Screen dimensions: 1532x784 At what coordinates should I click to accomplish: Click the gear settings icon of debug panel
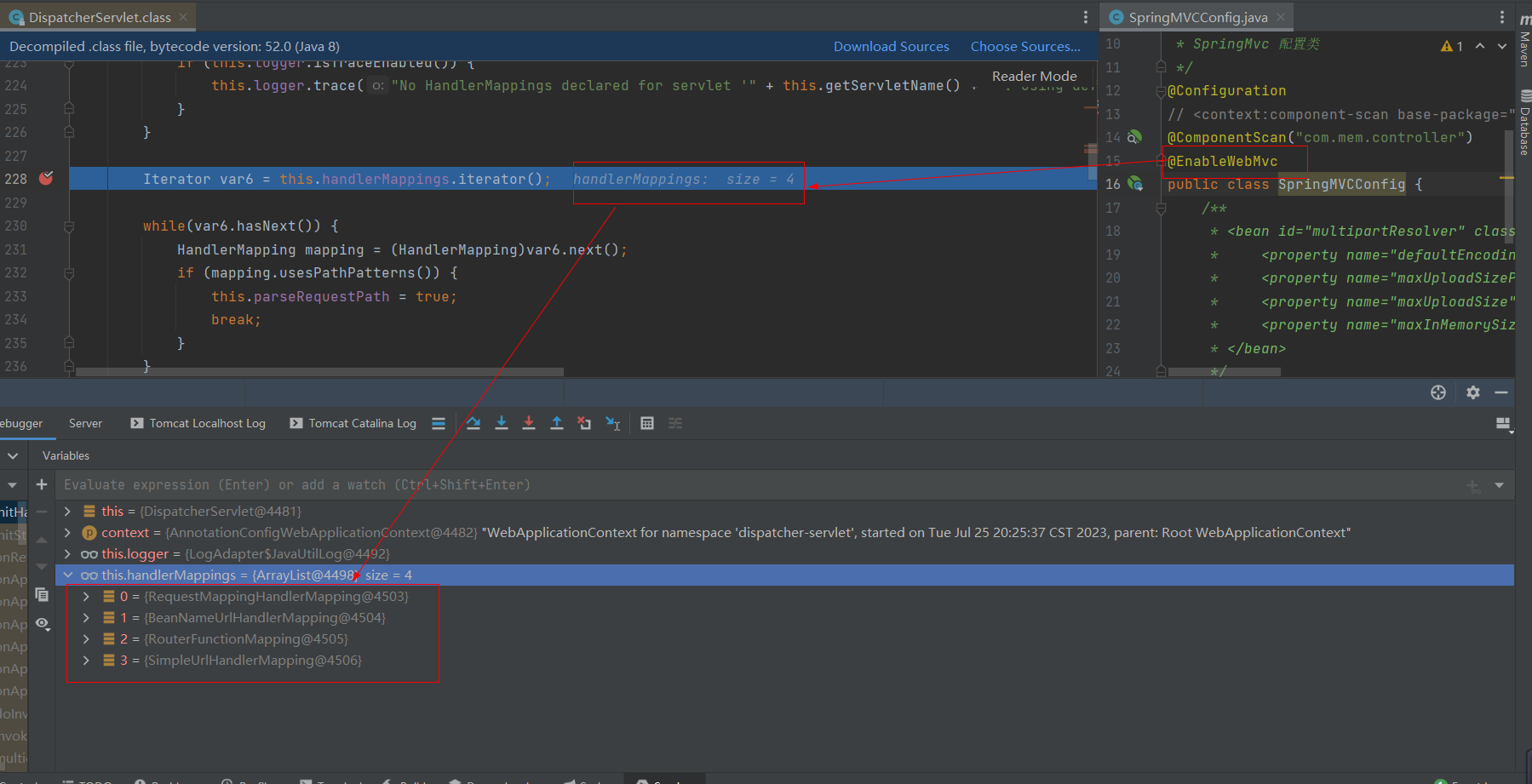pos(1473,392)
